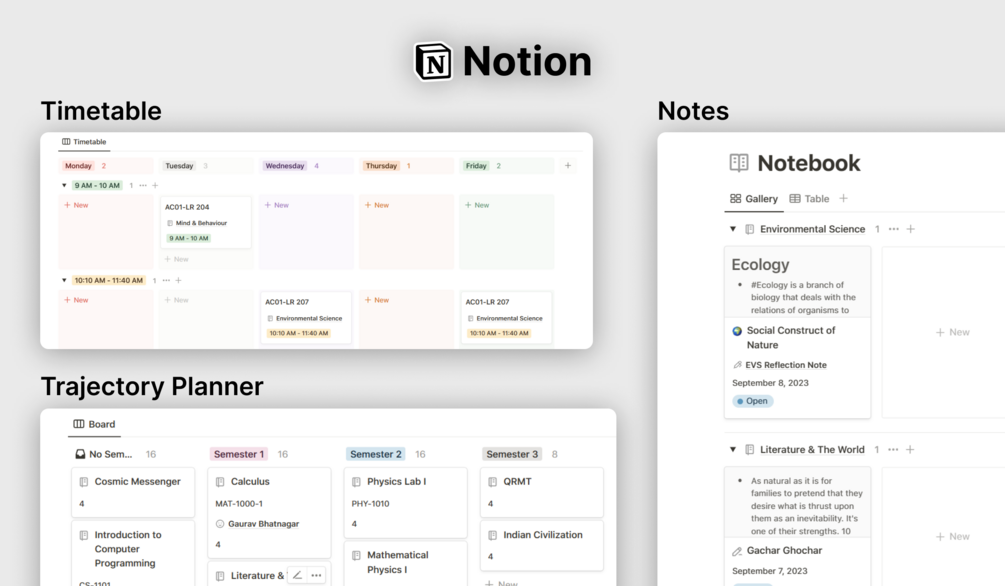The image size is (1005, 586).
Task: Add new Monday card in 9 AM row
Action: click(76, 205)
